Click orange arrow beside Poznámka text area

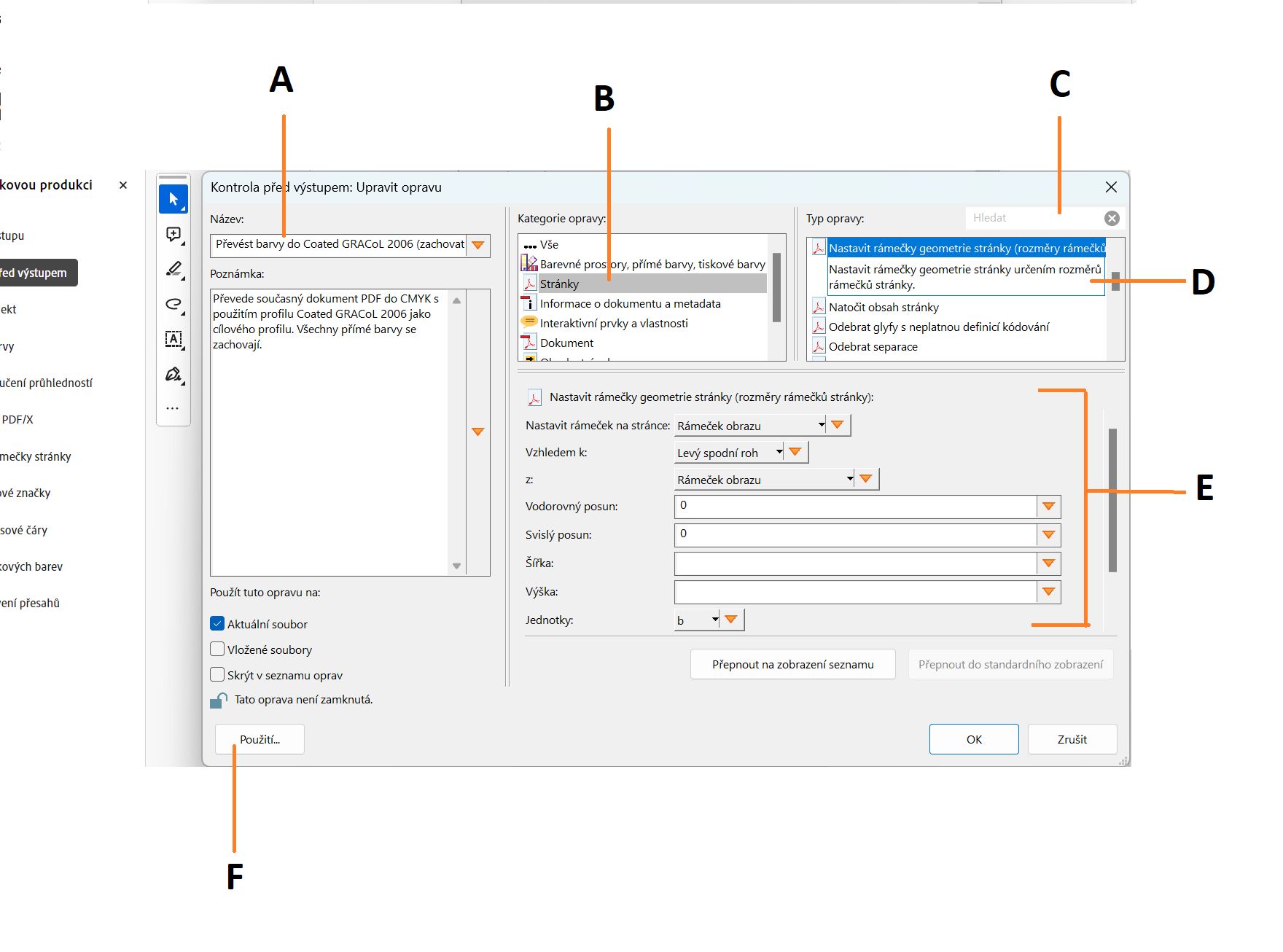point(478,432)
